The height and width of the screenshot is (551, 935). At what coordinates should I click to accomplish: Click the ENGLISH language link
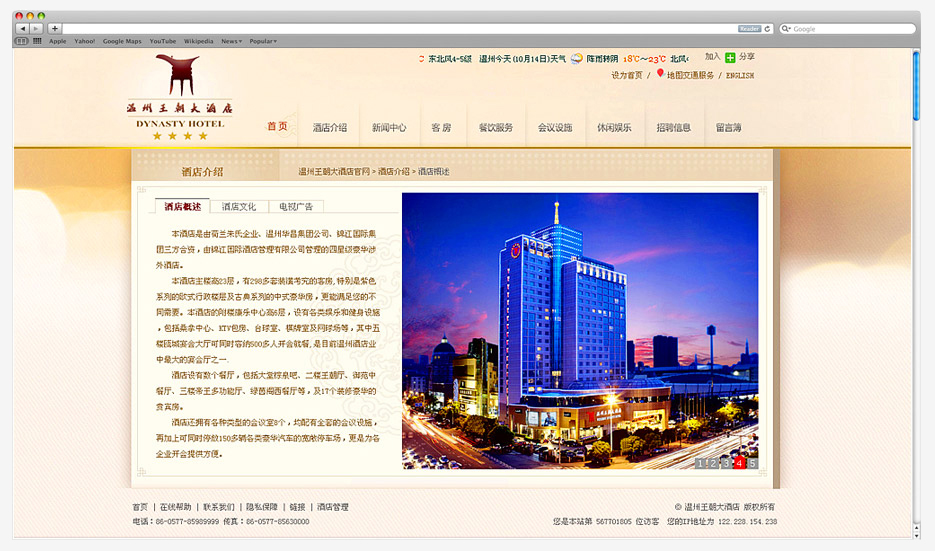pyautogui.click(x=740, y=75)
